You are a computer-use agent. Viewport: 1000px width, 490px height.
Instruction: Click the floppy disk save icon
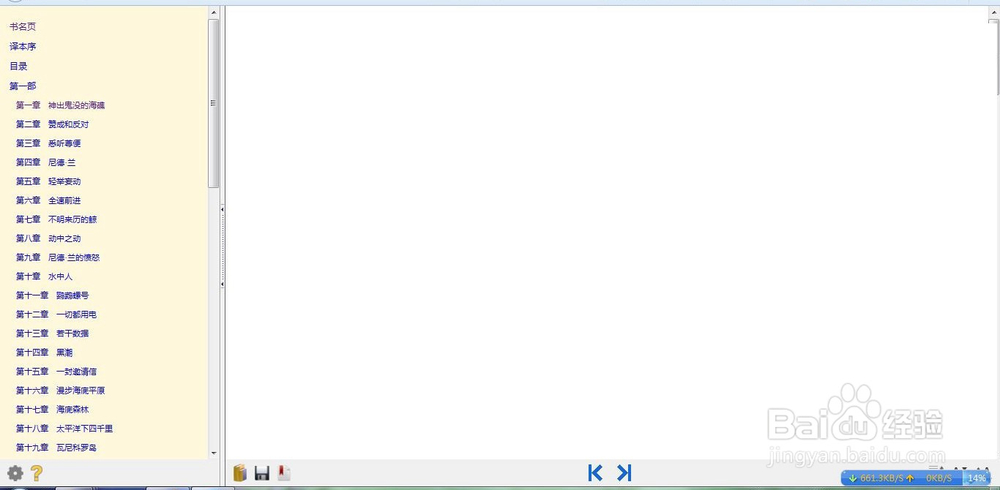[x=261, y=473]
